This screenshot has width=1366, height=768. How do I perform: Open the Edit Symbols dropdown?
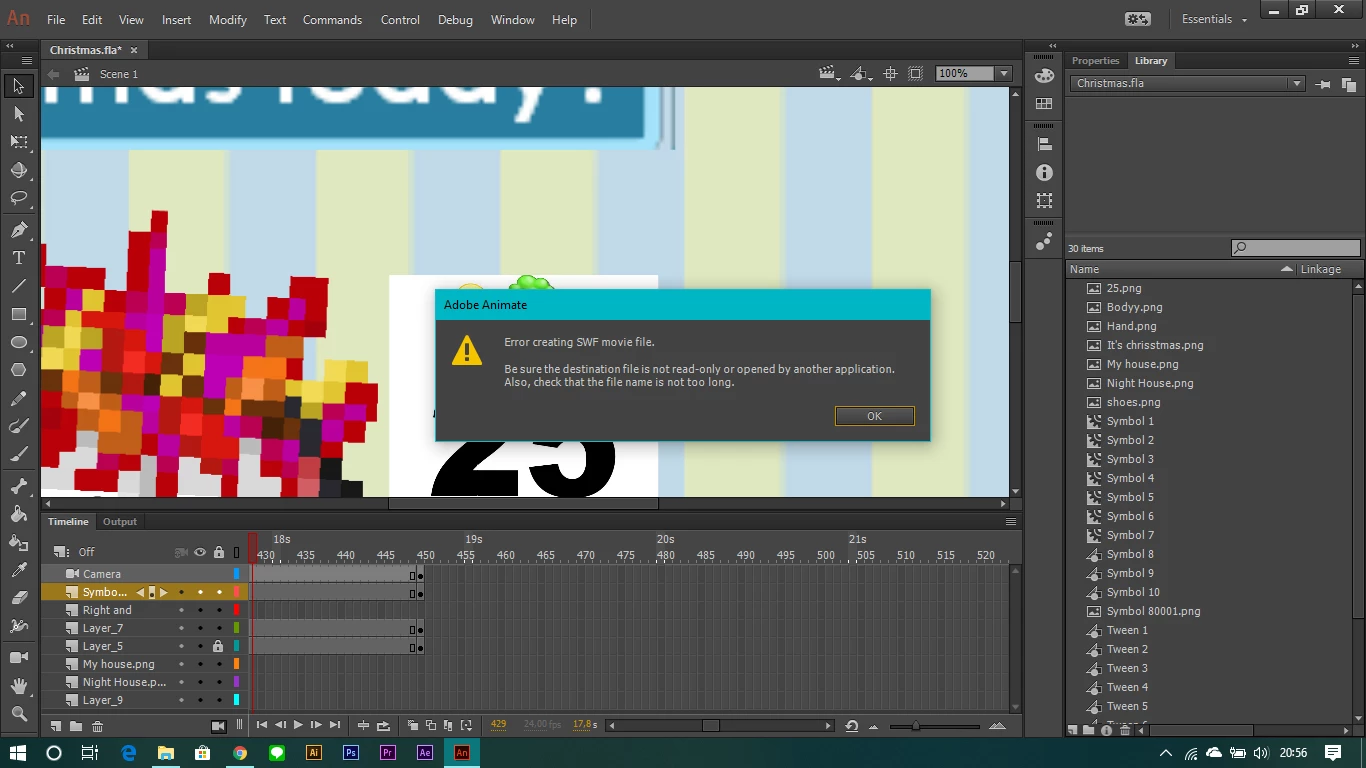pyautogui.click(x=861, y=74)
